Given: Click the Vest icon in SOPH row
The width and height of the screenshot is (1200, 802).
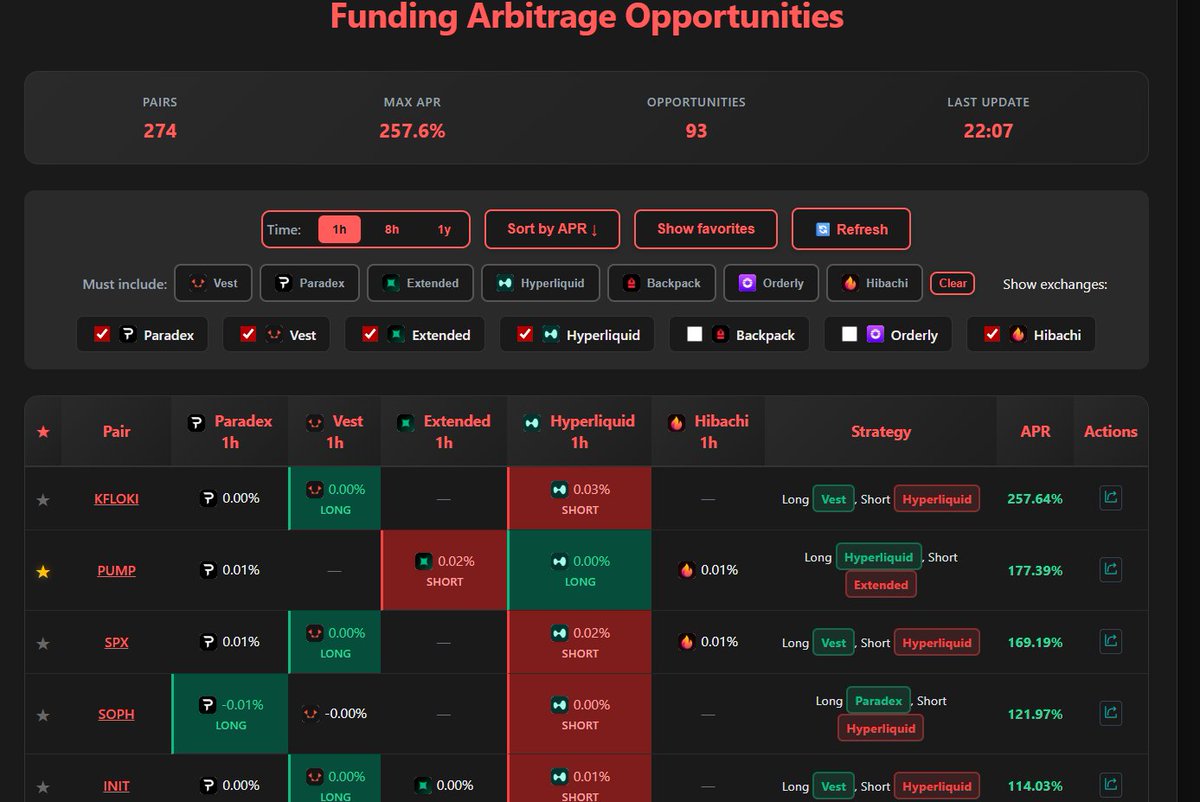Looking at the screenshot, I should pyautogui.click(x=311, y=714).
